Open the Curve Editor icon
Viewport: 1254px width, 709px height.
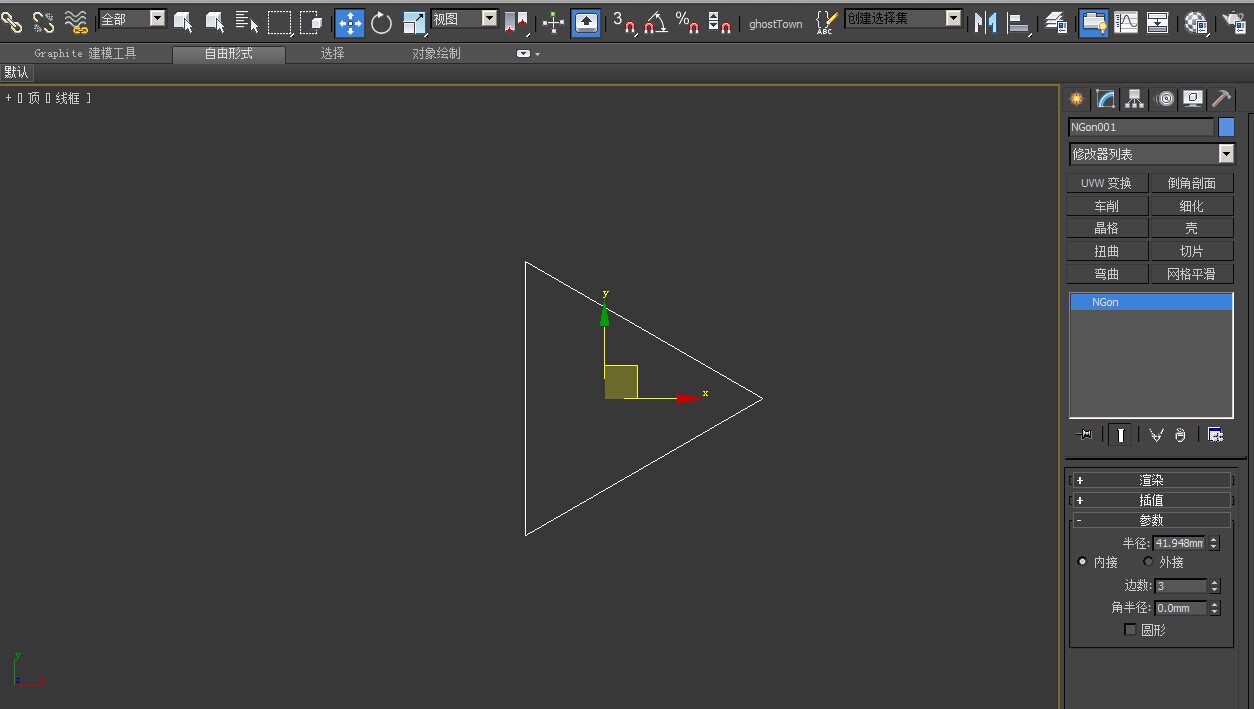[x=1126, y=22]
